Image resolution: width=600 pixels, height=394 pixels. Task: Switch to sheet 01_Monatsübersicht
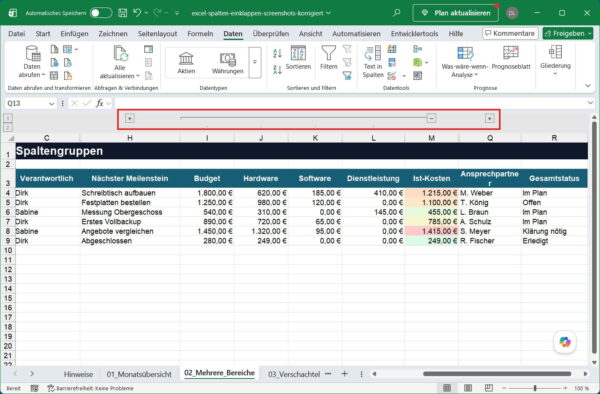(x=139, y=374)
